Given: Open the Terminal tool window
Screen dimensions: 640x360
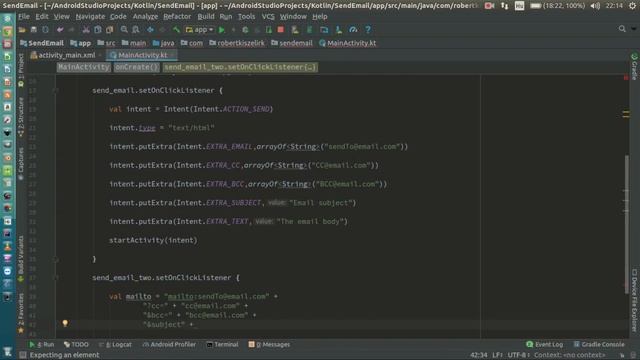Looking at the screenshot, I should click(x=222, y=344).
